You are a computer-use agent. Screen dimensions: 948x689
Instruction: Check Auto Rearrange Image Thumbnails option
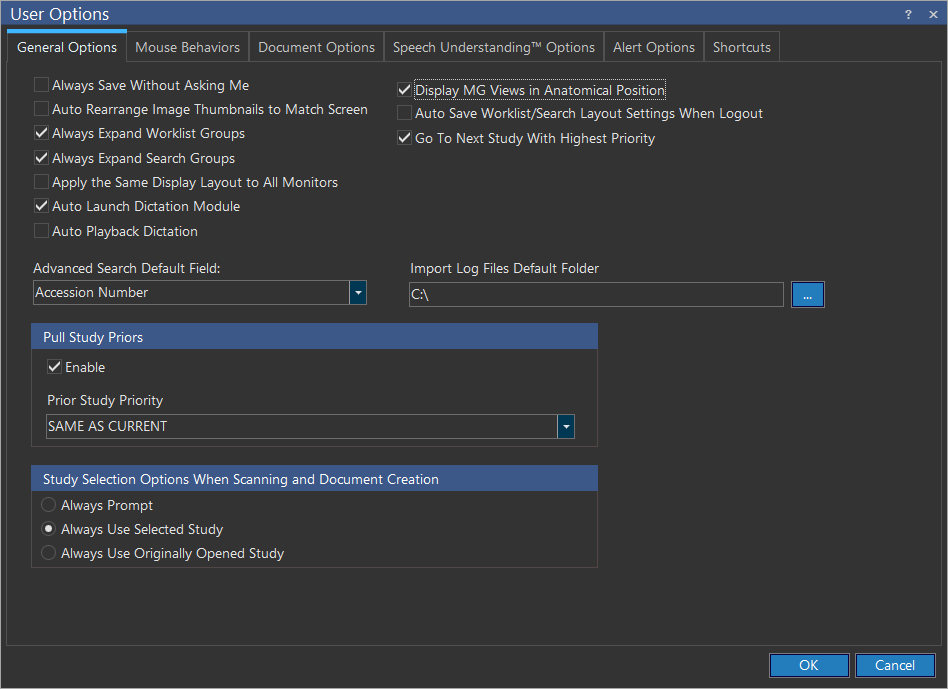pyautogui.click(x=42, y=110)
